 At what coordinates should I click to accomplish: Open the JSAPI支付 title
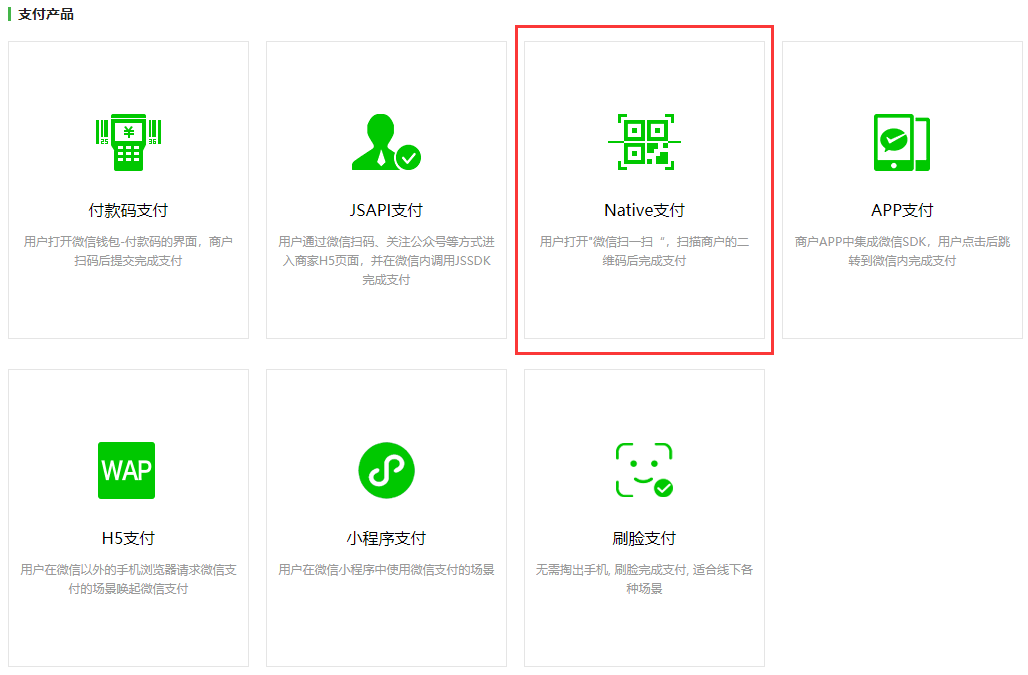(386, 210)
